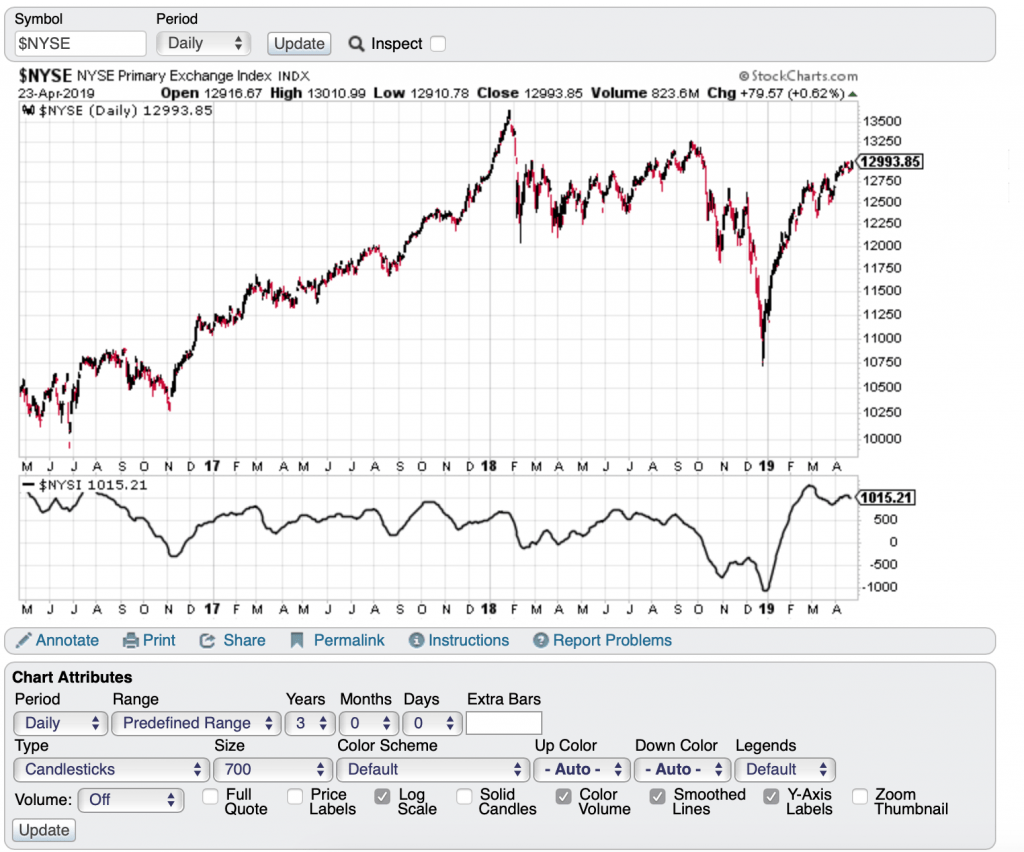Image resolution: width=1024 pixels, height=852 pixels.
Task: Open the Up Color Auto selector
Action: (580, 769)
